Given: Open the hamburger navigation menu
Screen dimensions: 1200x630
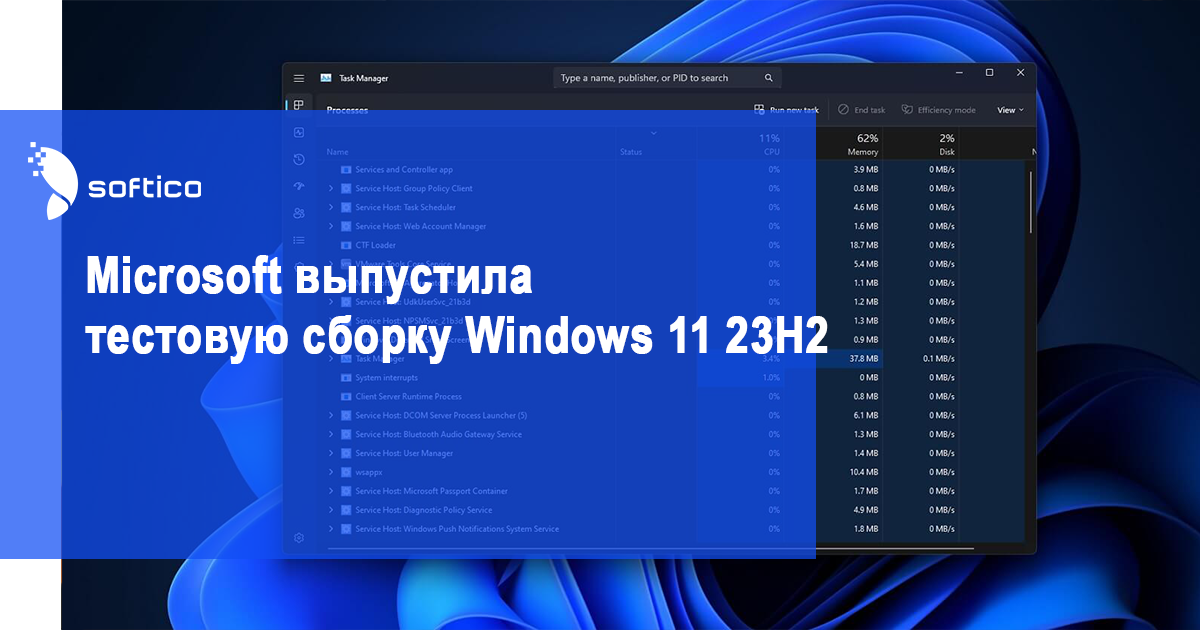Looking at the screenshot, I should point(298,78).
